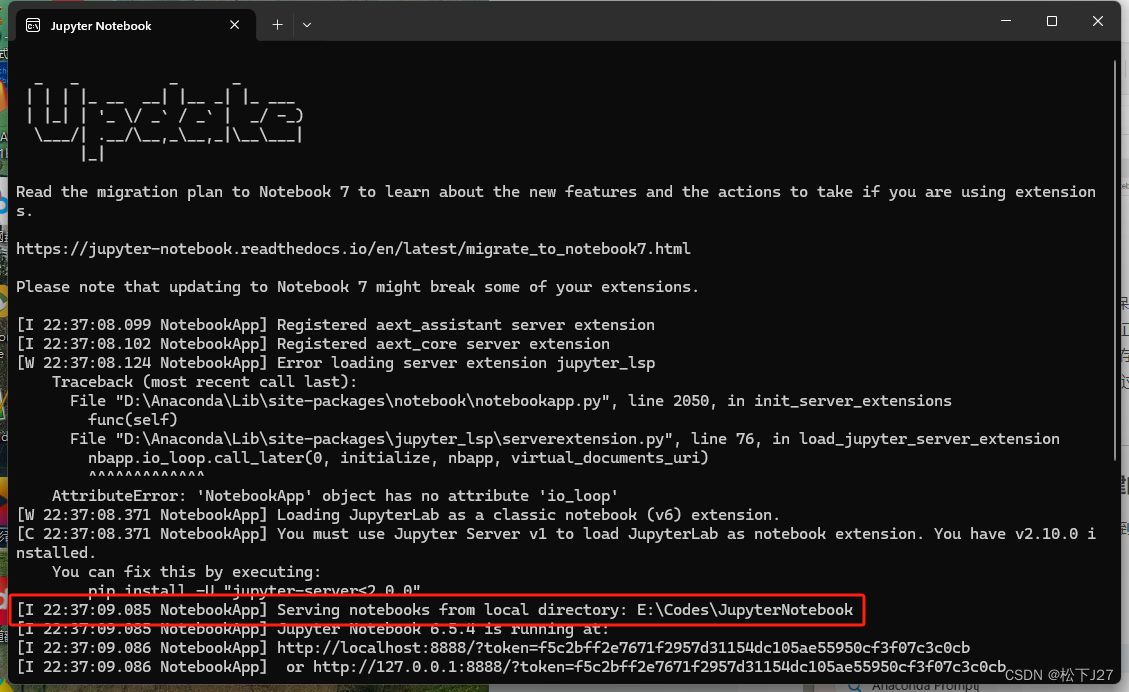Click the 'Read the migration plan to Notebook 7' line
The height and width of the screenshot is (692, 1129).
pyautogui.click(x=556, y=202)
